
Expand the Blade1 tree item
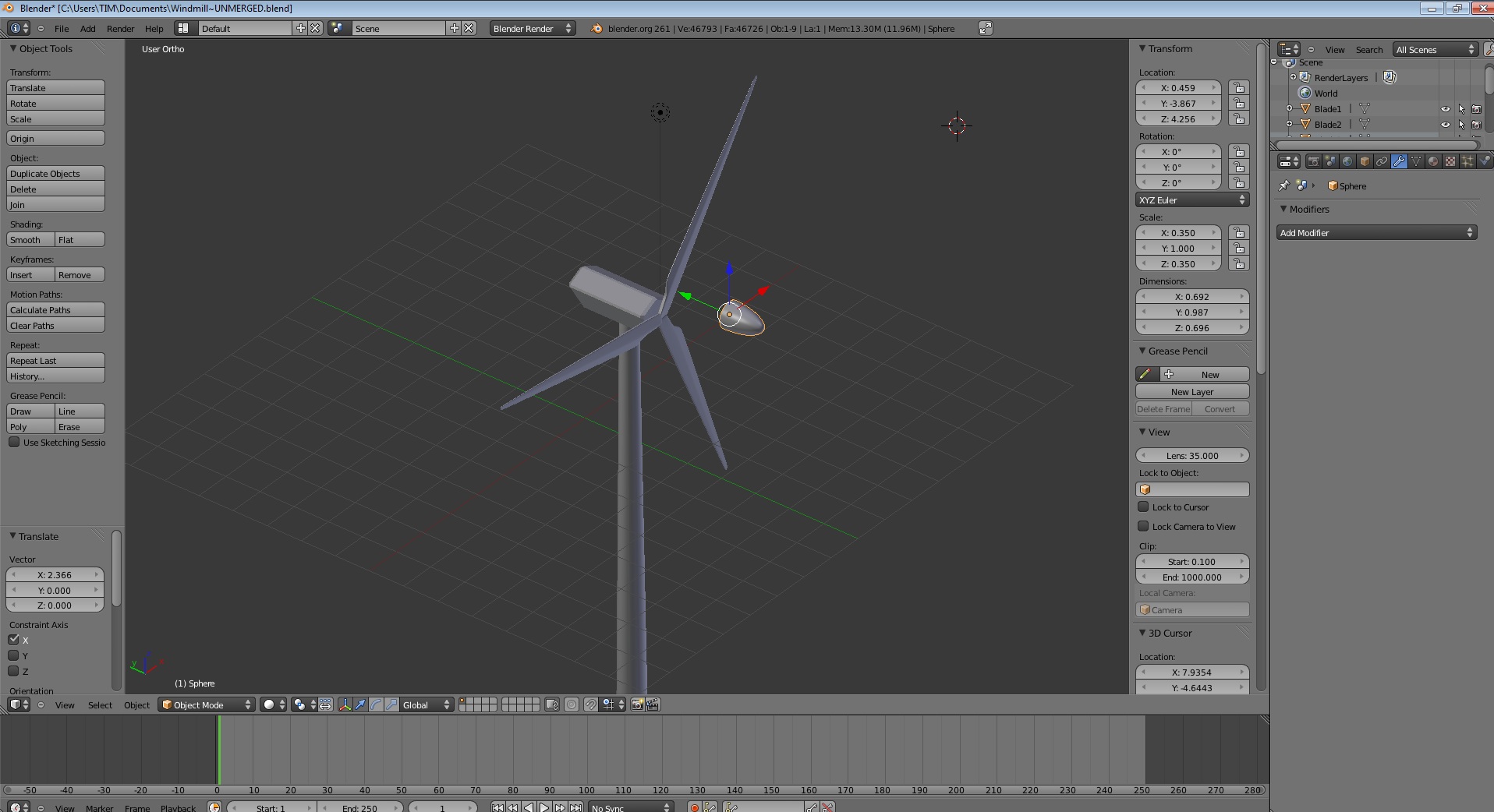[1289, 108]
